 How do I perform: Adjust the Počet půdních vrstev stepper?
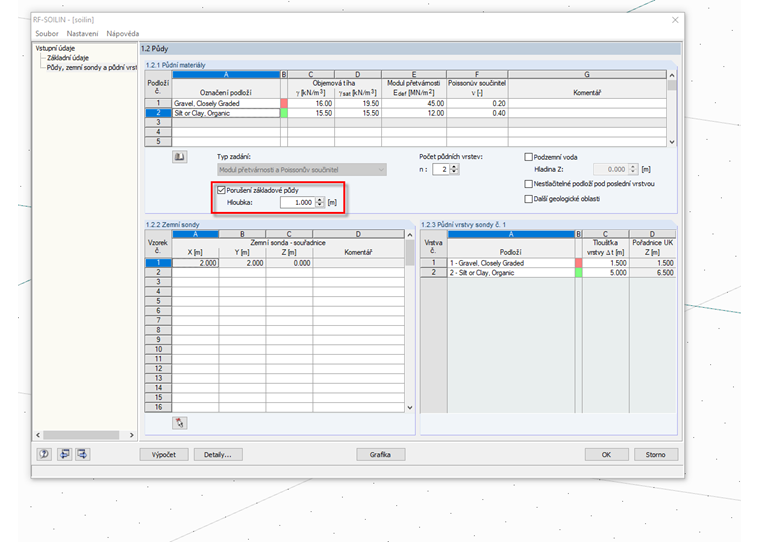(454, 169)
